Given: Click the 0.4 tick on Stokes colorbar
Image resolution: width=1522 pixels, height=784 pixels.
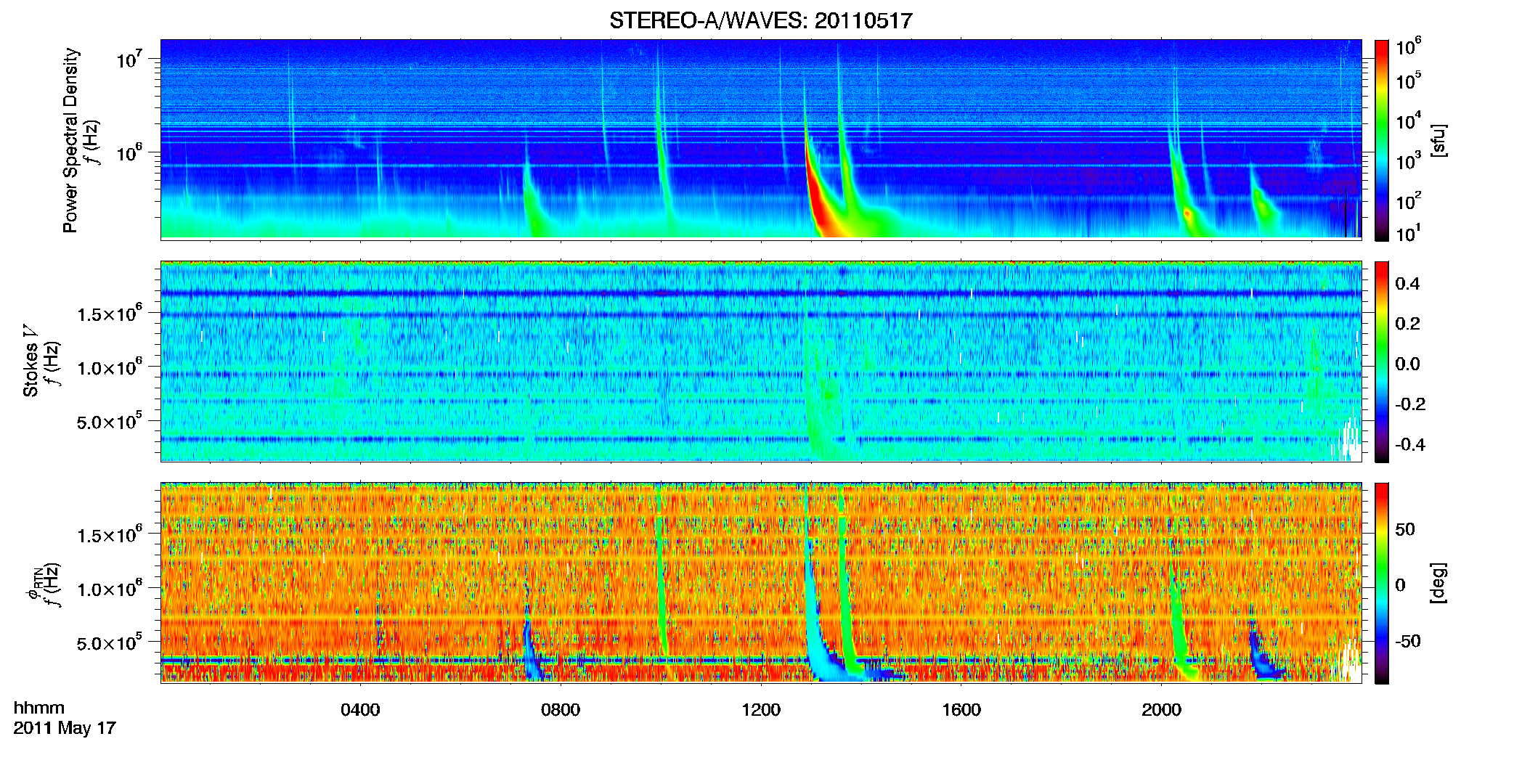Looking at the screenshot, I should click(x=1407, y=284).
